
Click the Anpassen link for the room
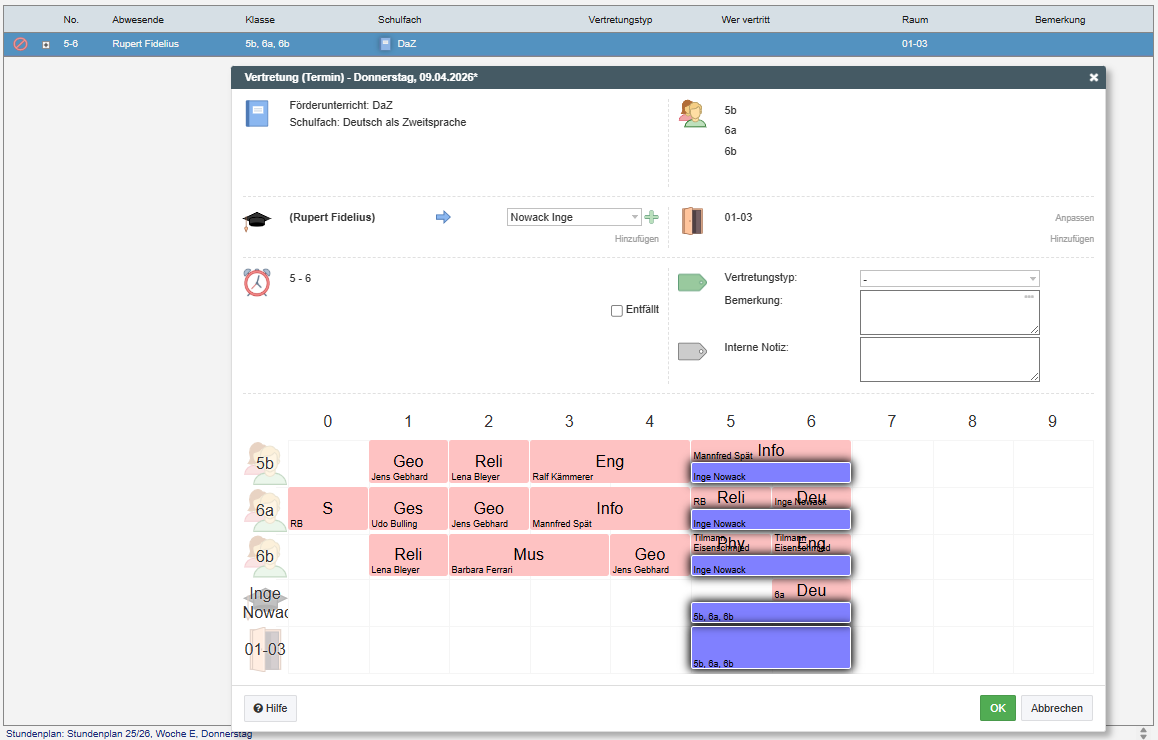[x=1074, y=218]
